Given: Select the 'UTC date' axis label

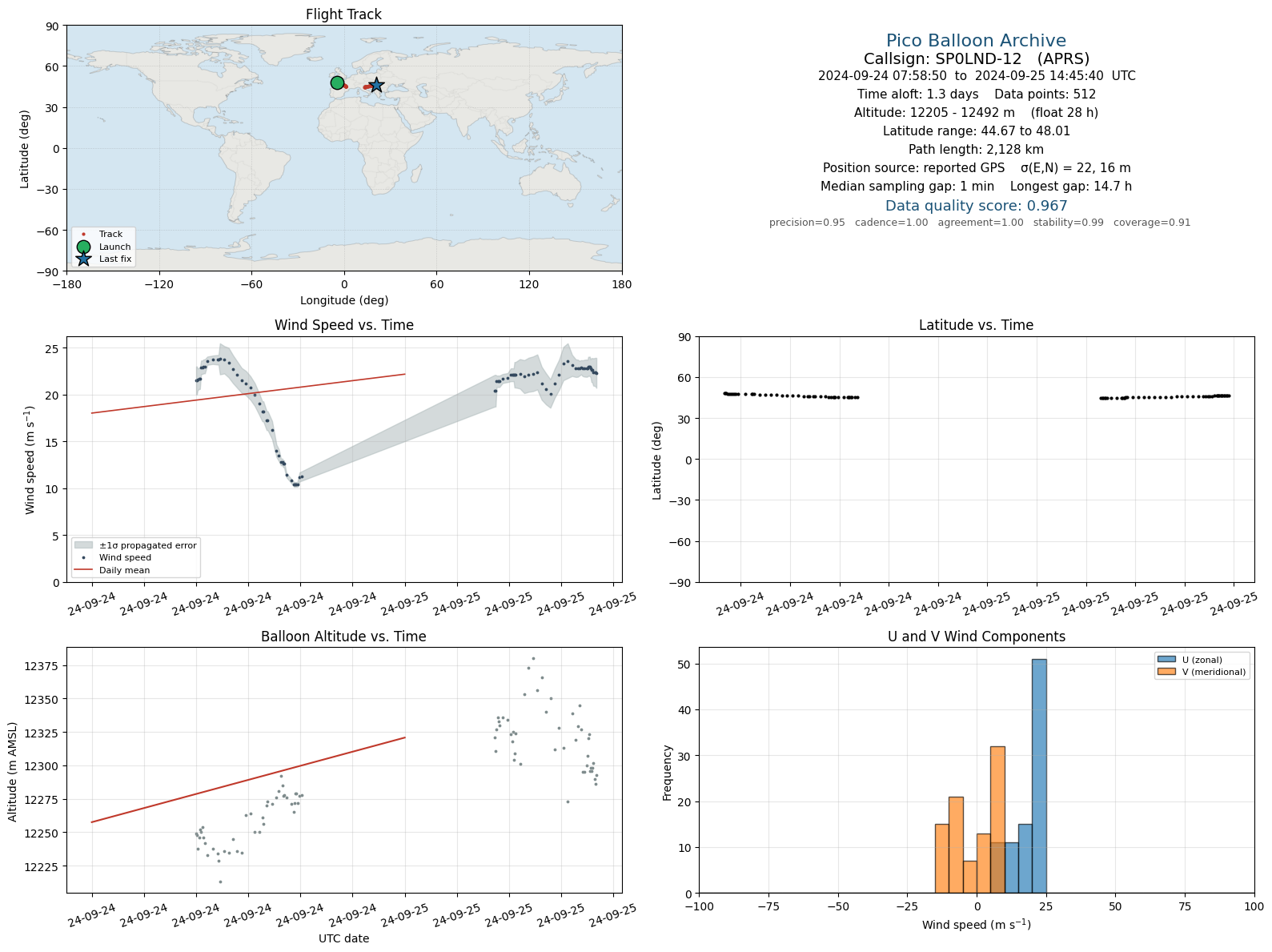Looking at the screenshot, I should tap(344, 938).
